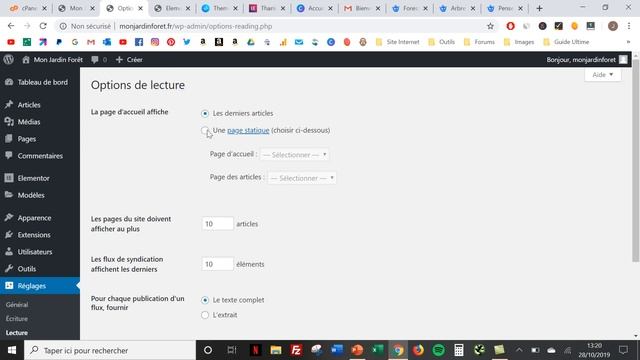The width and height of the screenshot is (640, 360).
Task: Open the 'Page des articles' dropdown
Action: [x=302, y=178]
